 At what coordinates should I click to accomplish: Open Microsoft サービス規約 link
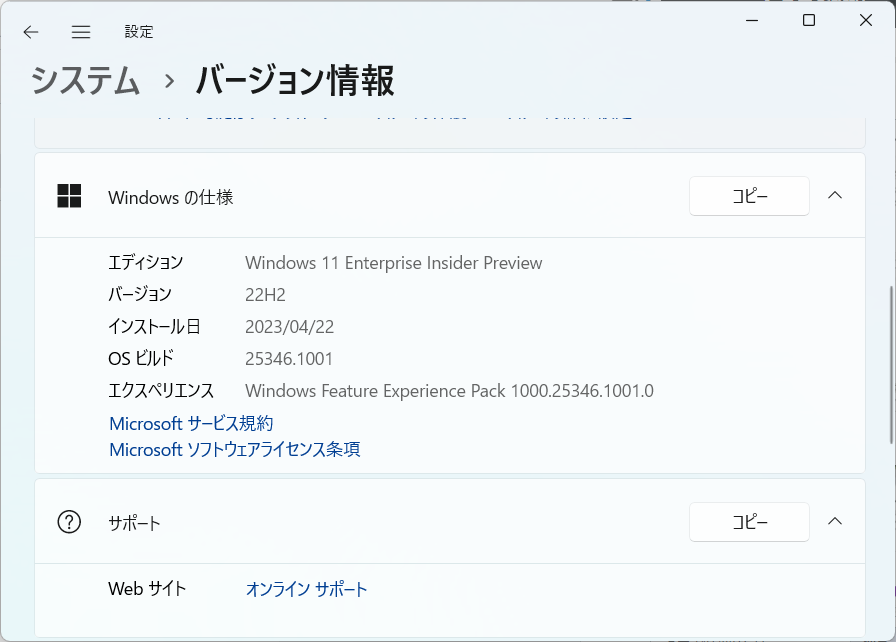coord(191,423)
